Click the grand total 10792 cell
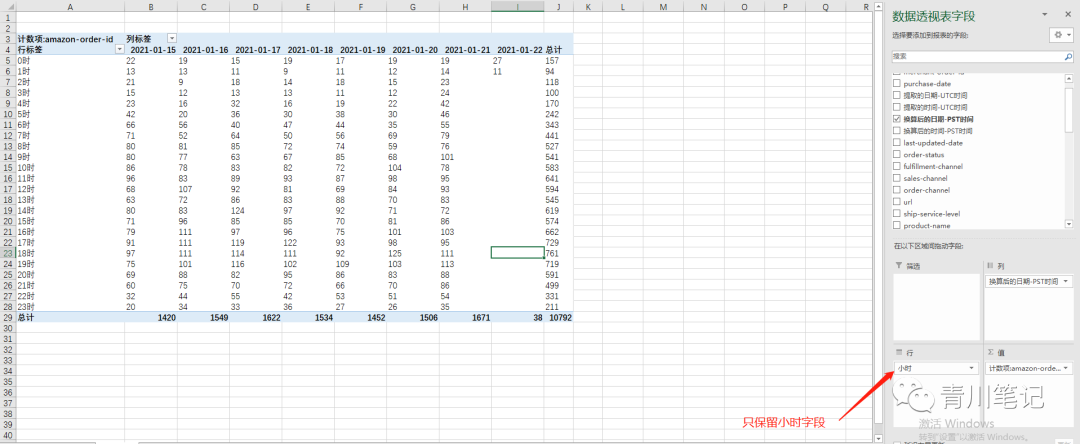 coord(559,318)
